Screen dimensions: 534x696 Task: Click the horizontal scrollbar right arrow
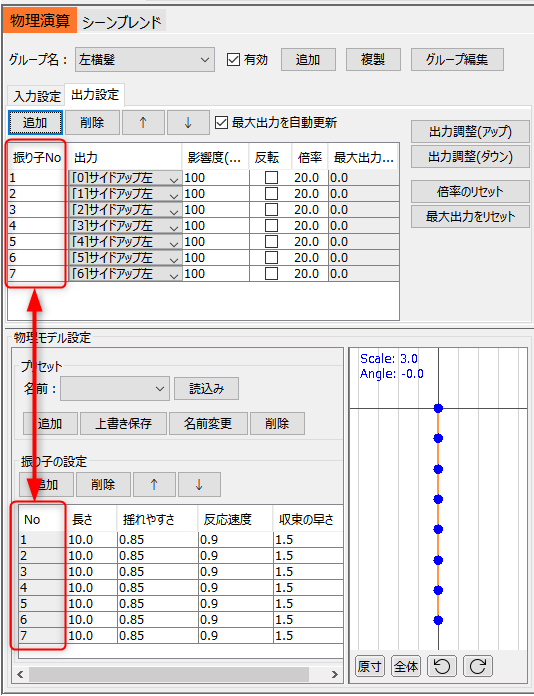[x=335, y=674]
